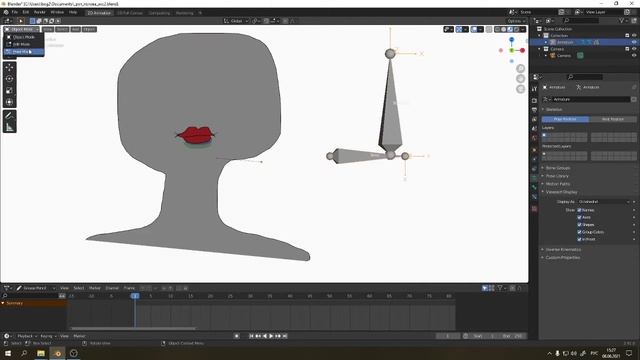Choose Edit Mode from the mode menu
Viewport: 640px width, 360px height.
(x=24, y=44)
